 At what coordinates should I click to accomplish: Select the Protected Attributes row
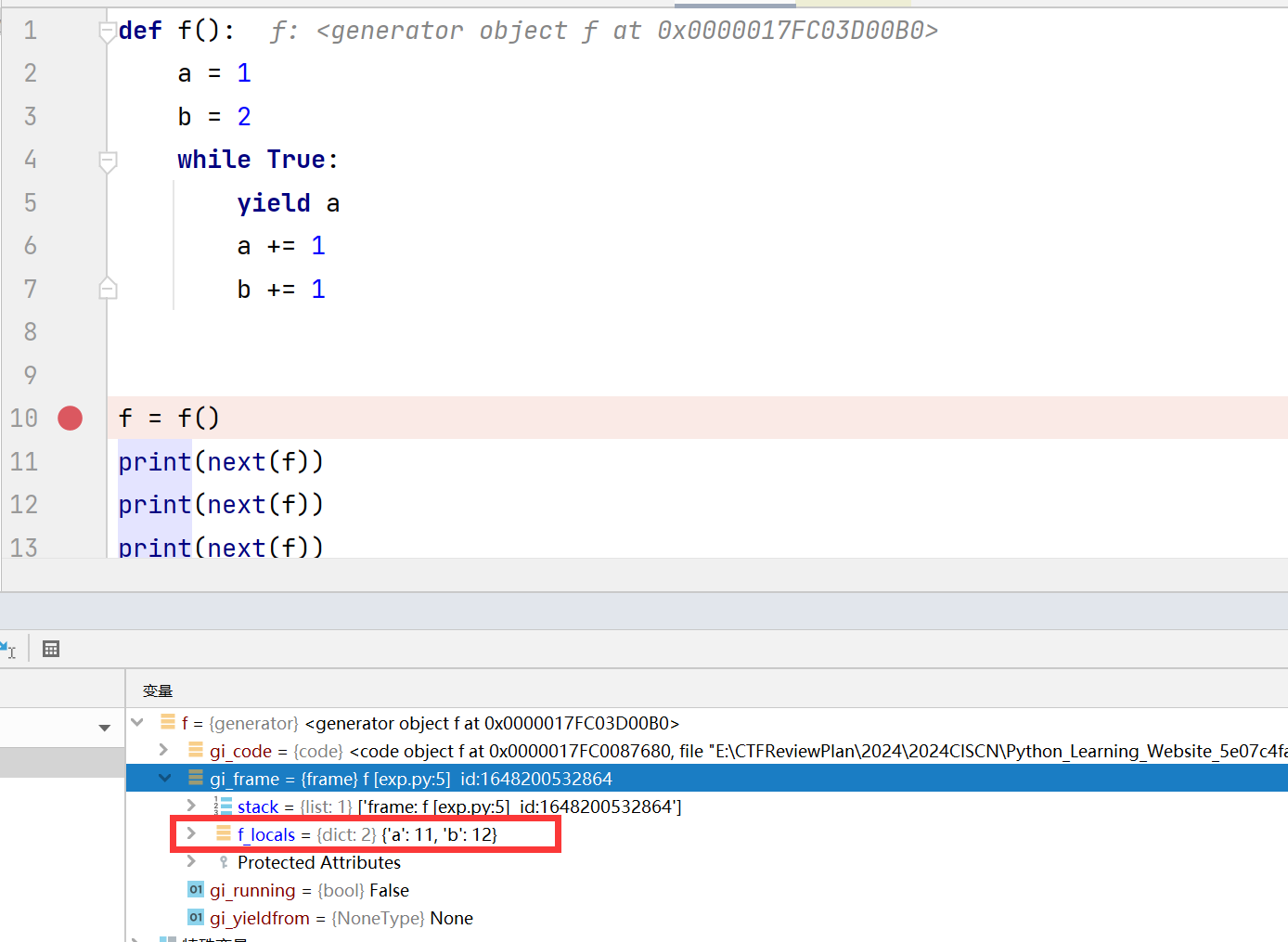coord(707,861)
